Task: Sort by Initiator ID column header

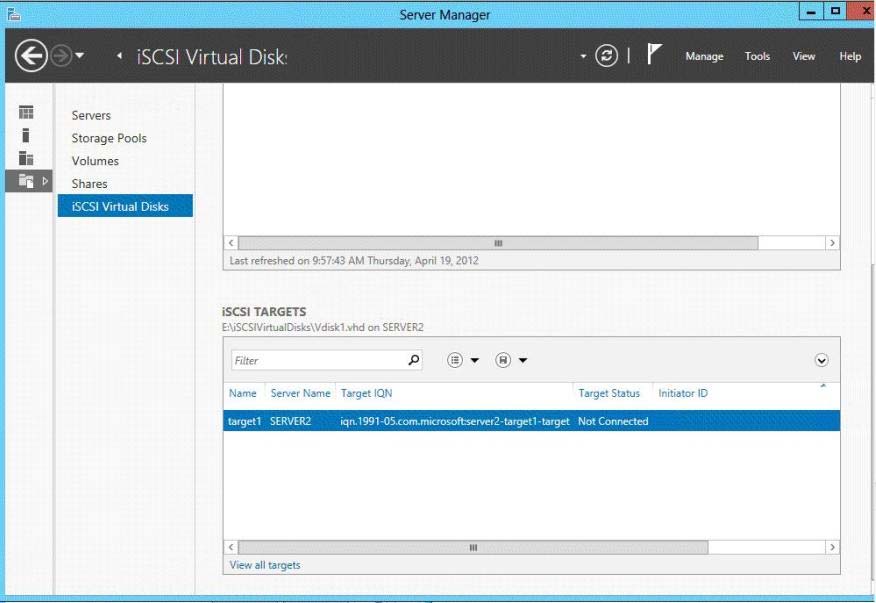Action: 683,393
